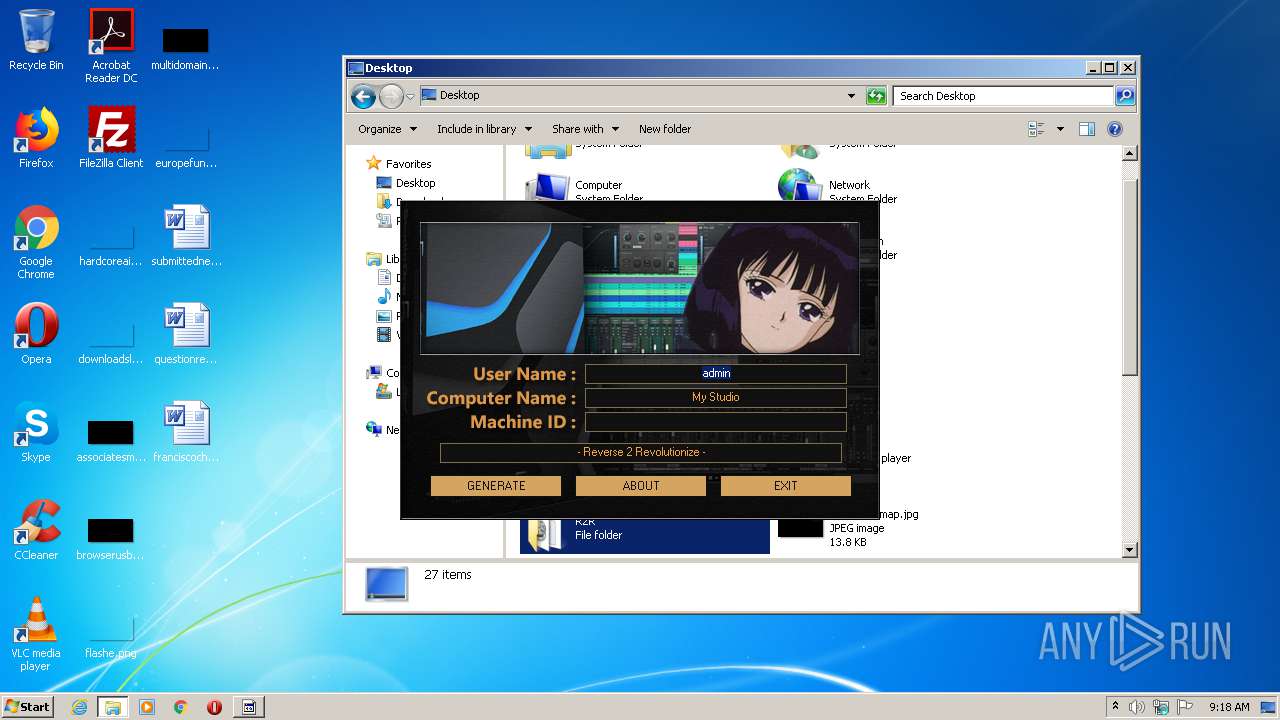This screenshot has width=1280, height=720.
Task: Open Internet Explorer from the taskbar
Action: [x=79, y=707]
